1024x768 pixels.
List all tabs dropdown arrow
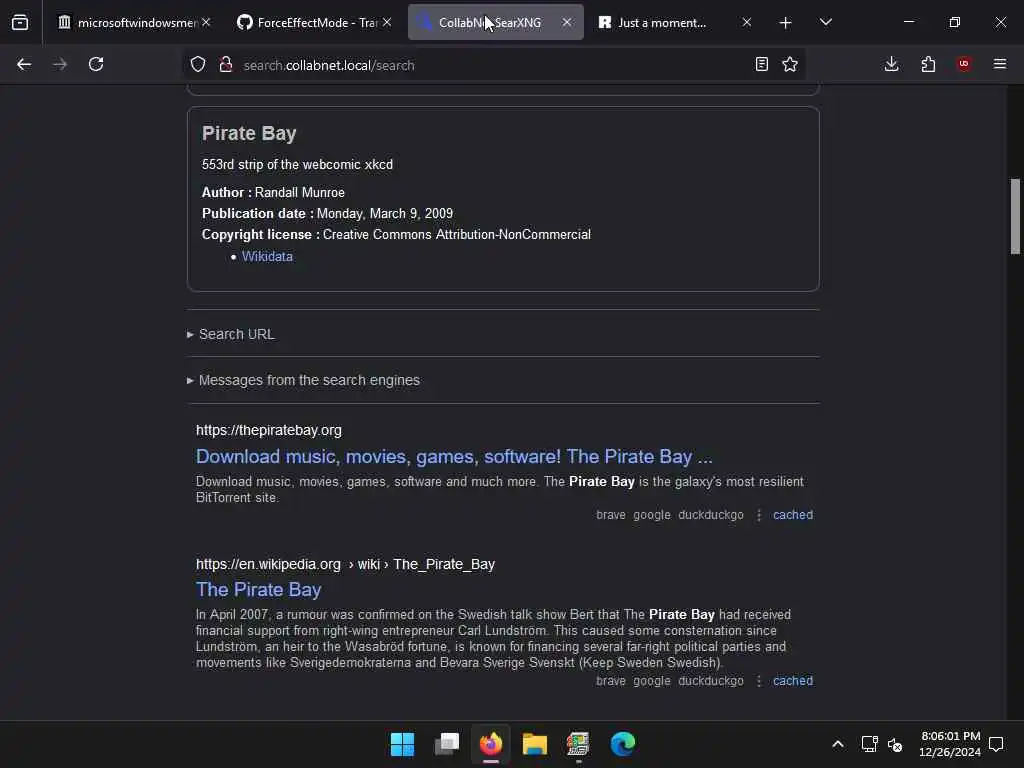(x=825, y=23)
